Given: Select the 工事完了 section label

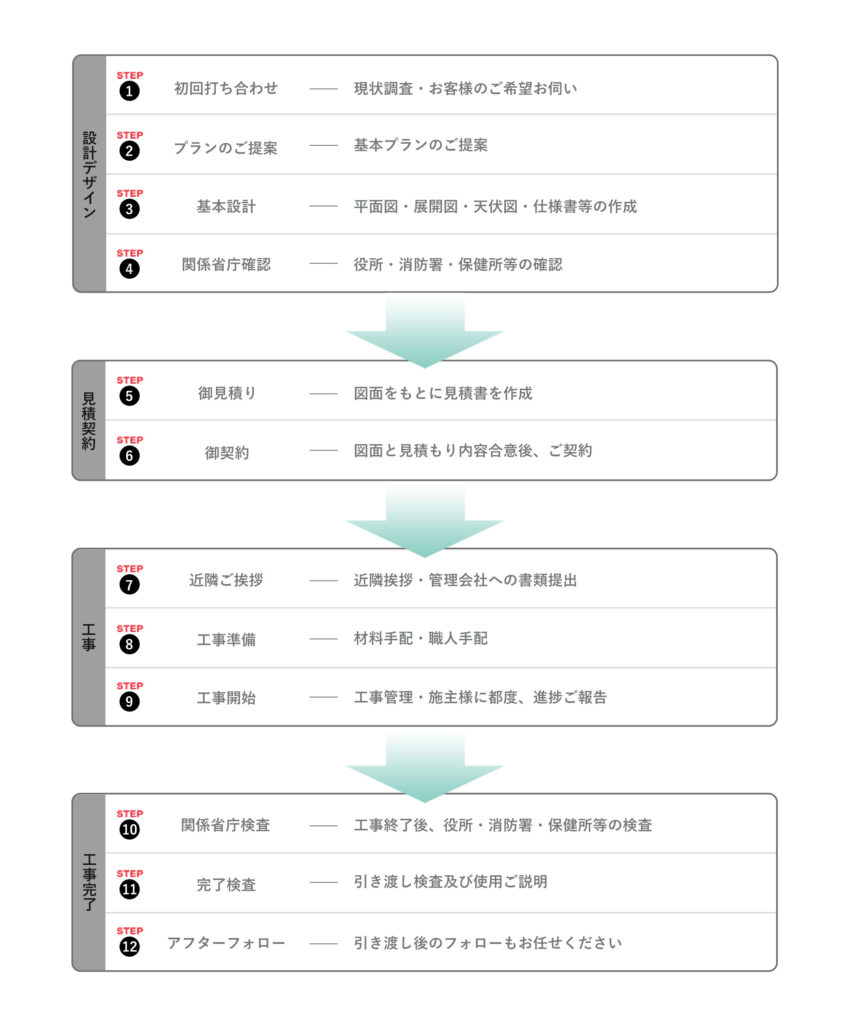Looking at the screenshot, I should pyautogui.click(x=89, y=882).
